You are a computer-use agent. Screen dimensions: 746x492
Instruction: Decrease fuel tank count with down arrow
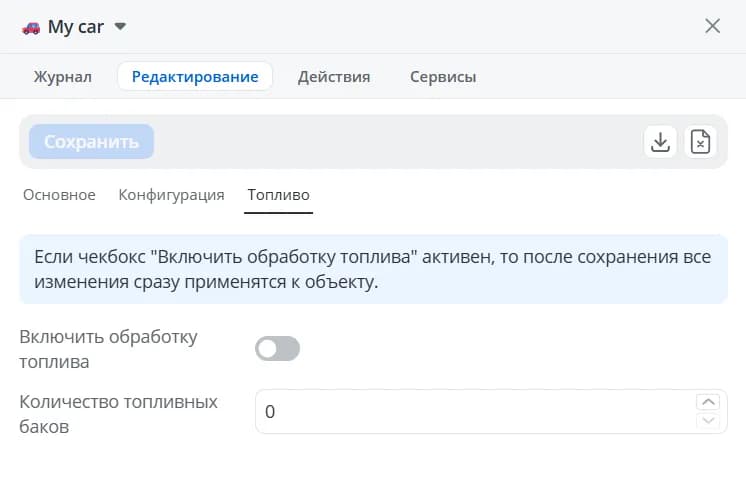point(708,420)
